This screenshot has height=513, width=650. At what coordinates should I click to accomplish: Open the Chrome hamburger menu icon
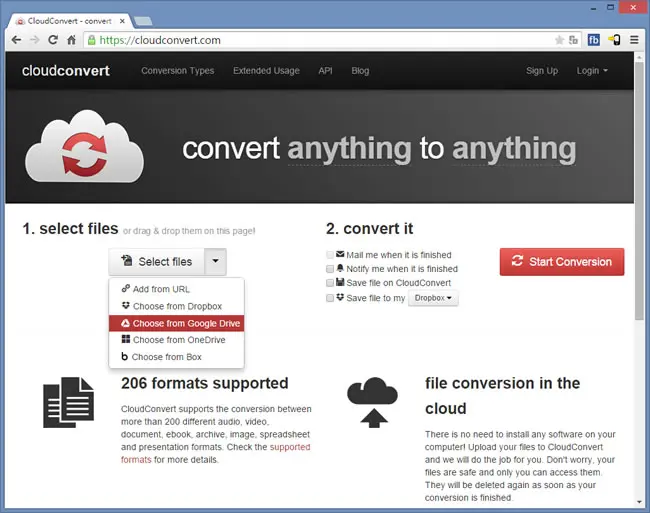(634, 40)
